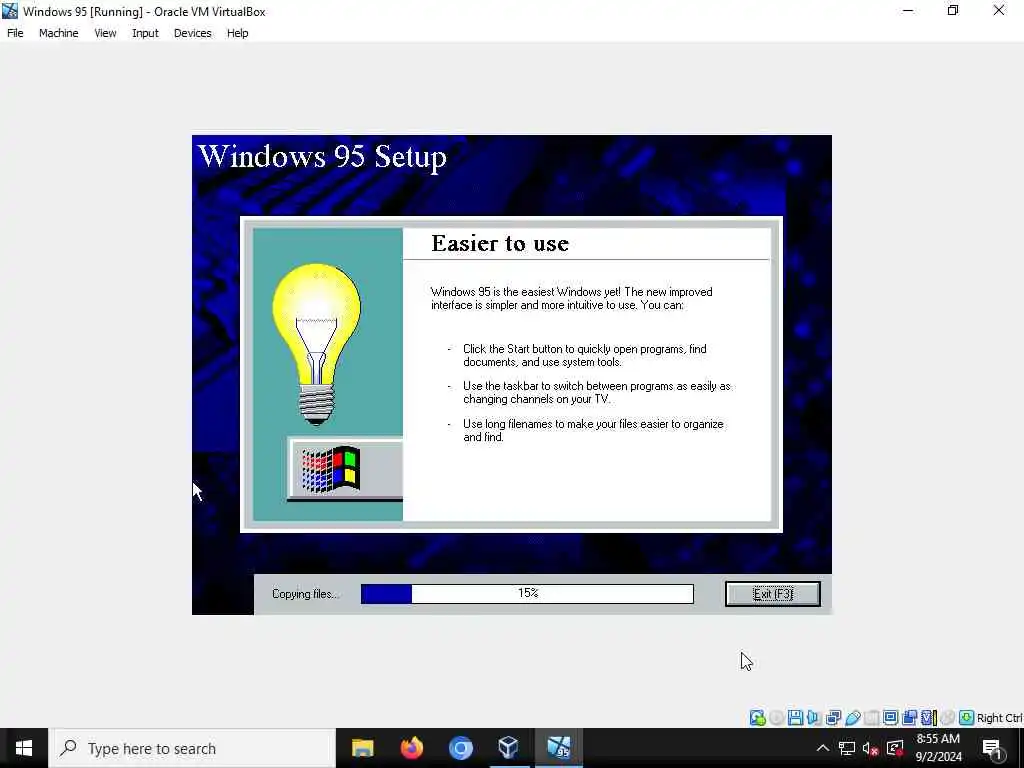Open the Input menu
This screenshot has height=768, width=1024.
point(145,33)
